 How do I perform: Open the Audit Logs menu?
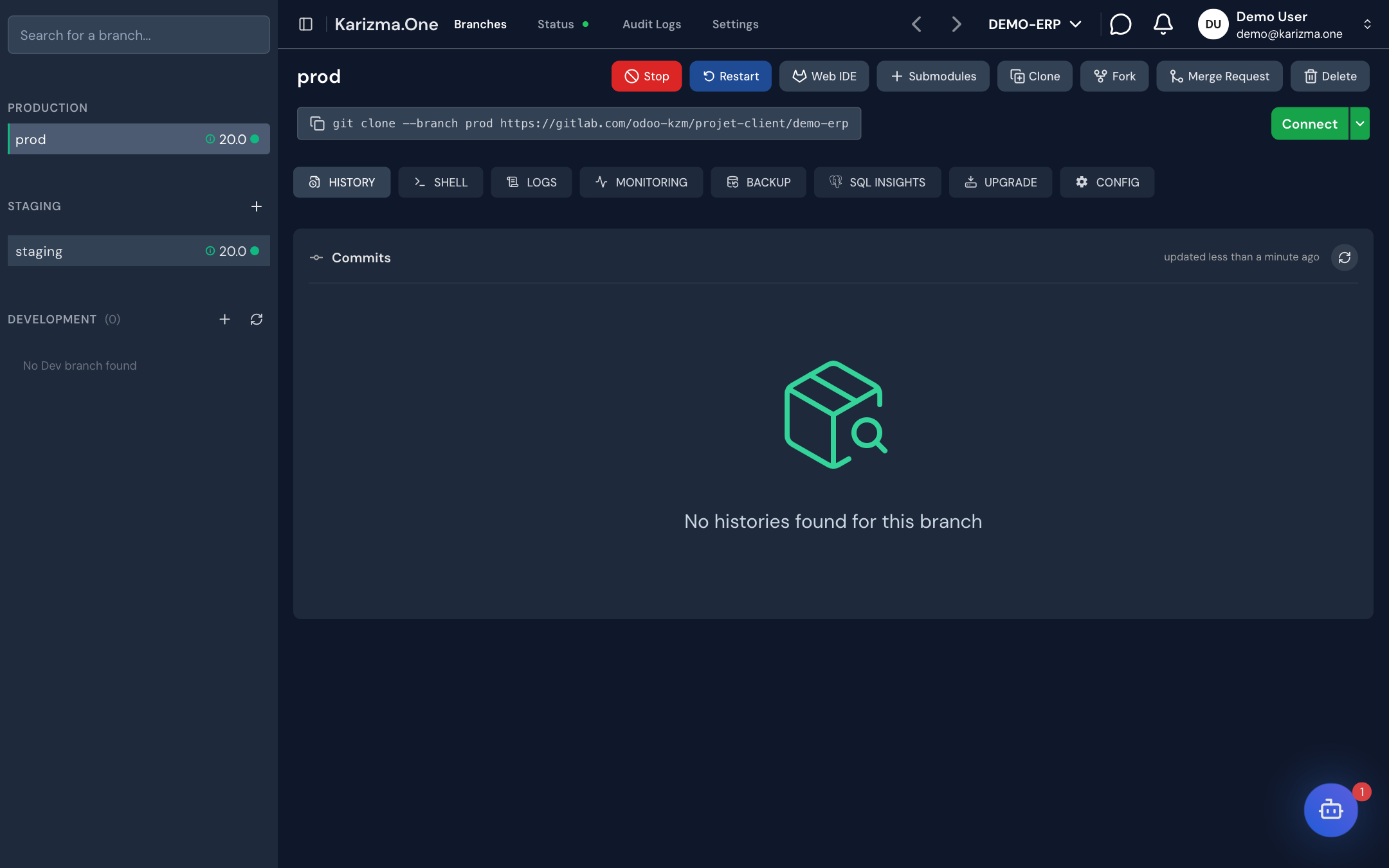tap(651, 24)
